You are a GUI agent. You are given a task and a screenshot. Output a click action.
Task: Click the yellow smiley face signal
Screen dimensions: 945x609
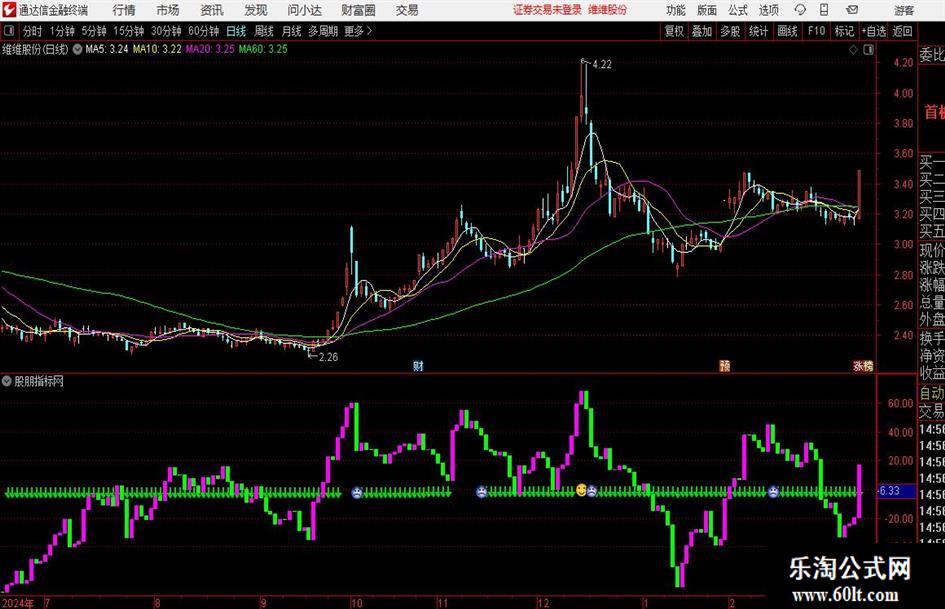point(581,490)
